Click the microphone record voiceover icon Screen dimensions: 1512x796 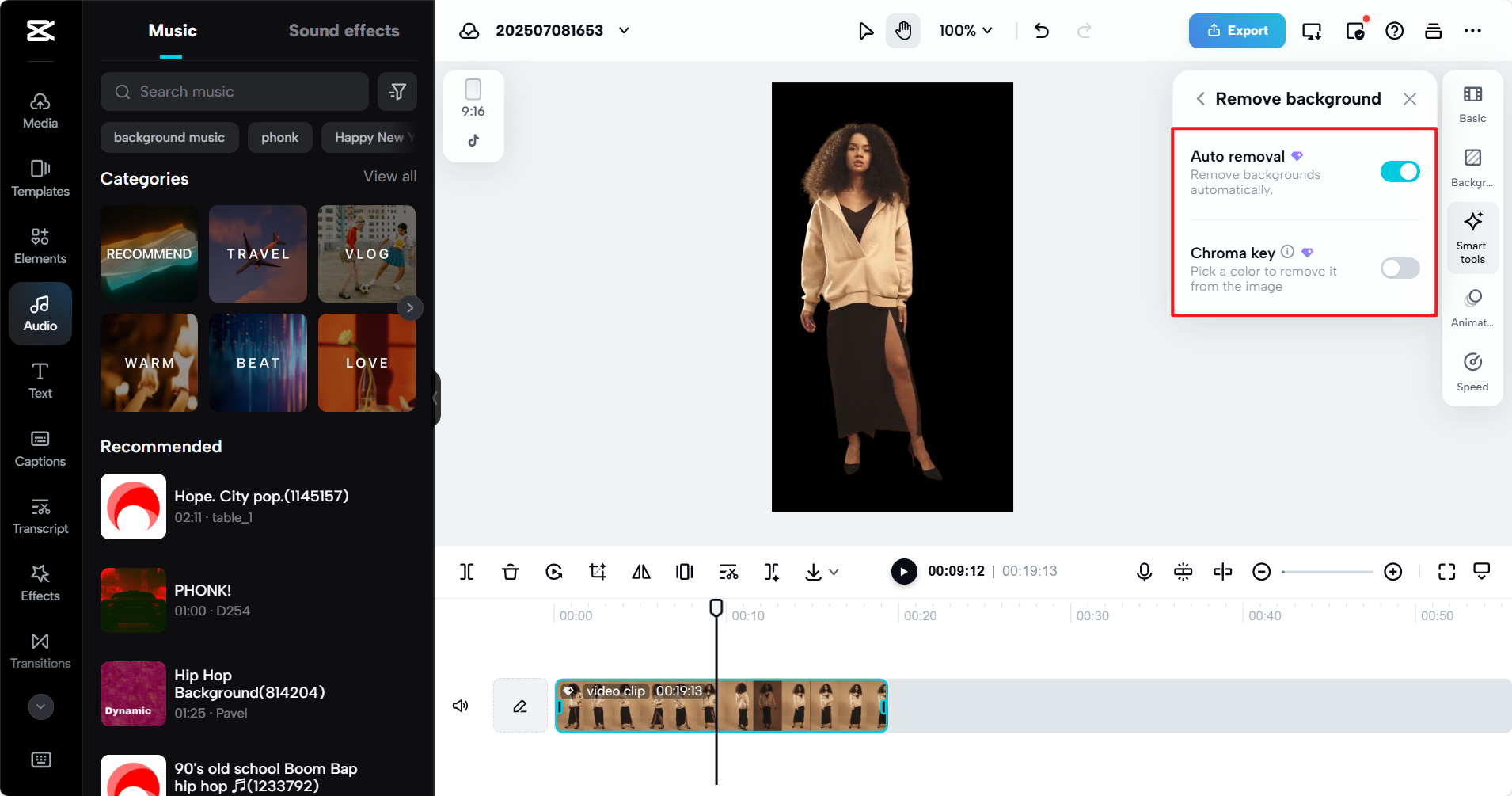[1144, 571]
